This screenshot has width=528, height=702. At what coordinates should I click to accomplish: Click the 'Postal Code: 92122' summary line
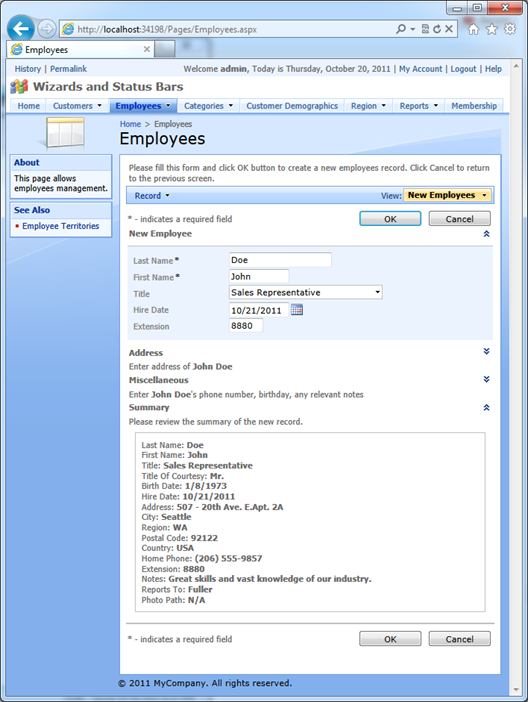(x=180, y=538)
